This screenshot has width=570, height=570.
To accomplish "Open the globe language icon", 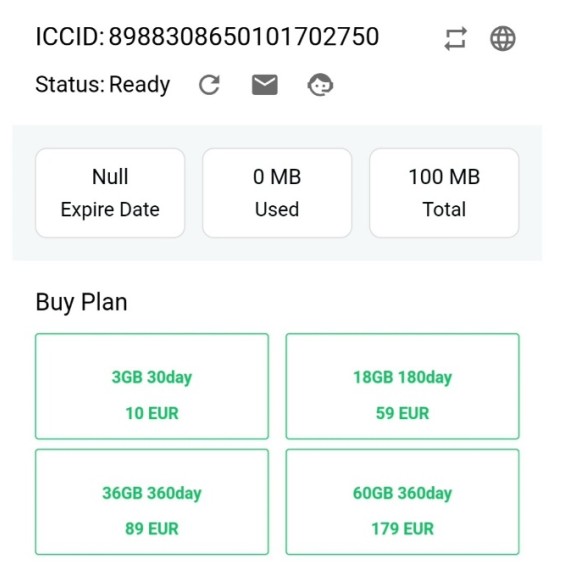I will coord(502,38).
